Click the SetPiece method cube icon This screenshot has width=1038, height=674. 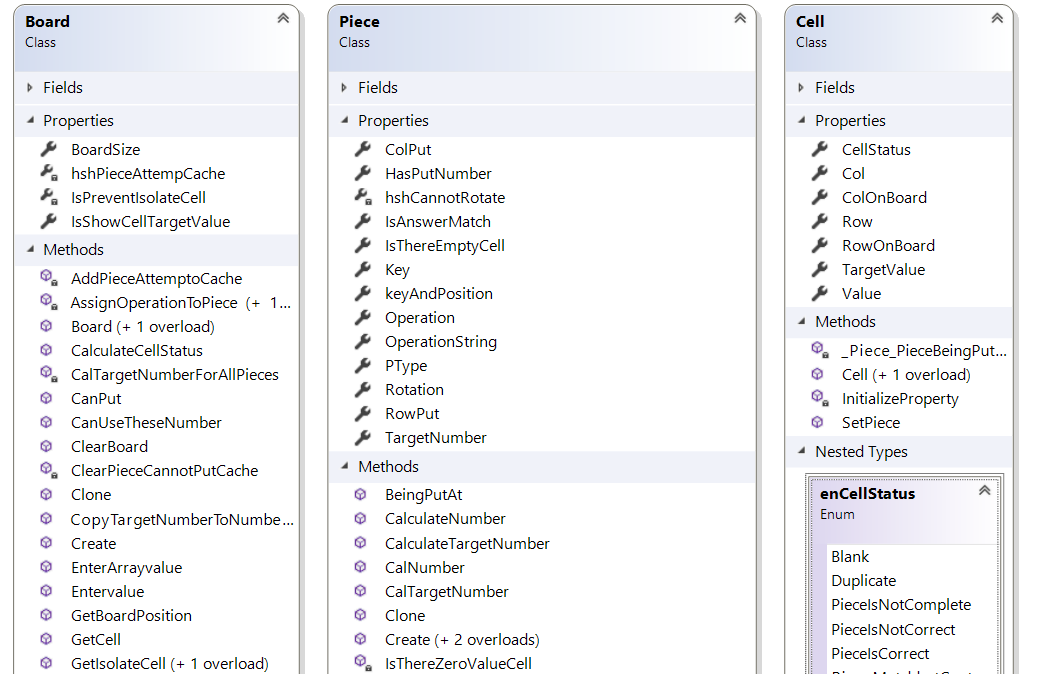[x=818, y=422]
